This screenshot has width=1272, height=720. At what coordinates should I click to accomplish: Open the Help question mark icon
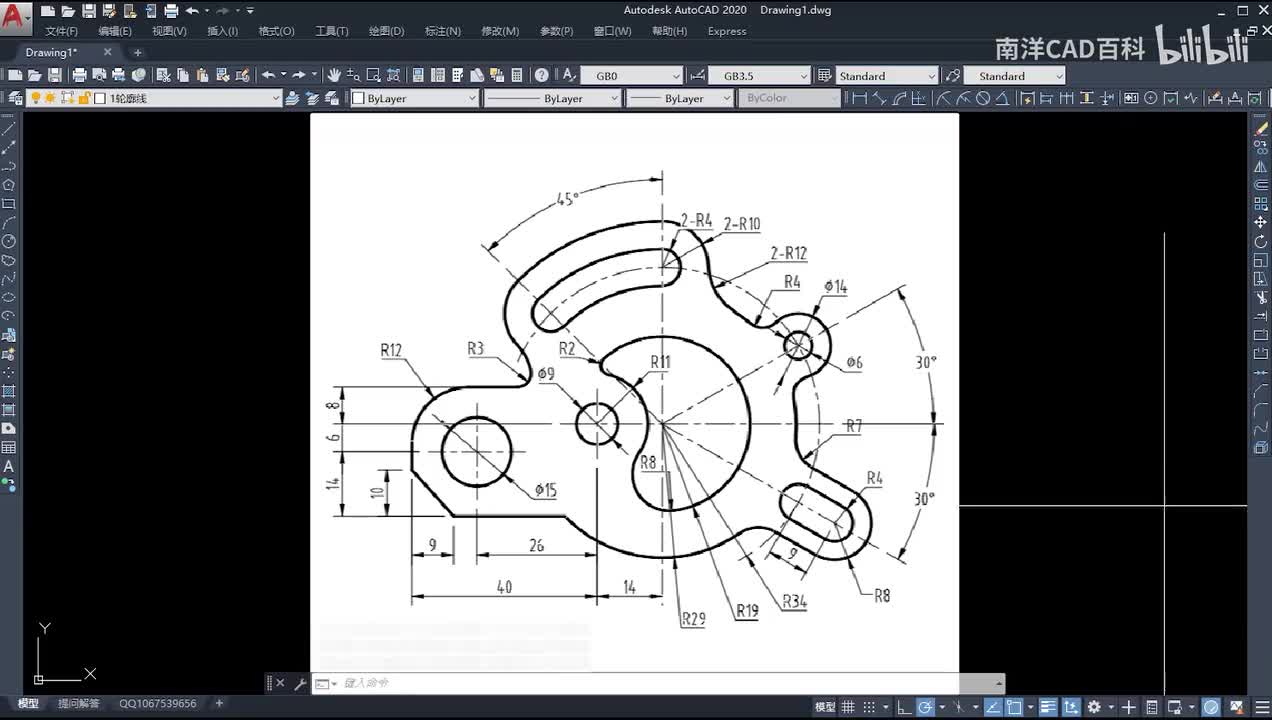(x=541, y=75)
